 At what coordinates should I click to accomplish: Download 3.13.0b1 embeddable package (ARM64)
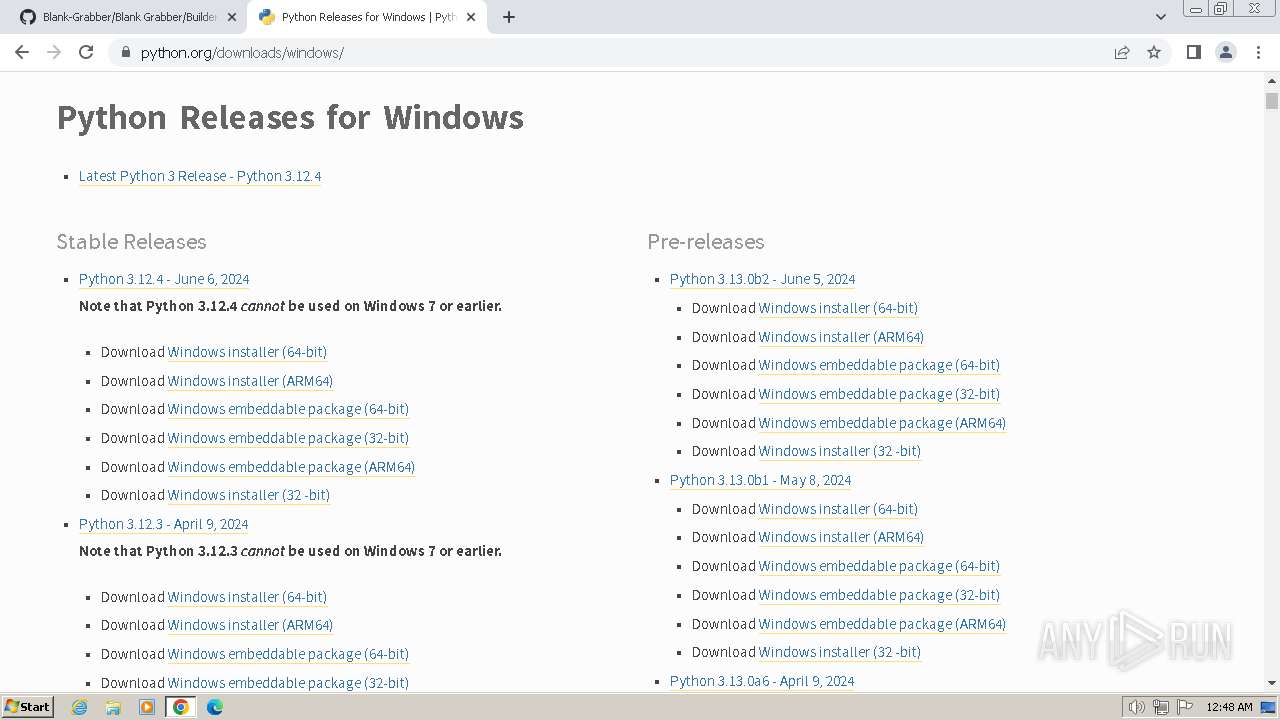pyautogui.click(x=882, y=624)
